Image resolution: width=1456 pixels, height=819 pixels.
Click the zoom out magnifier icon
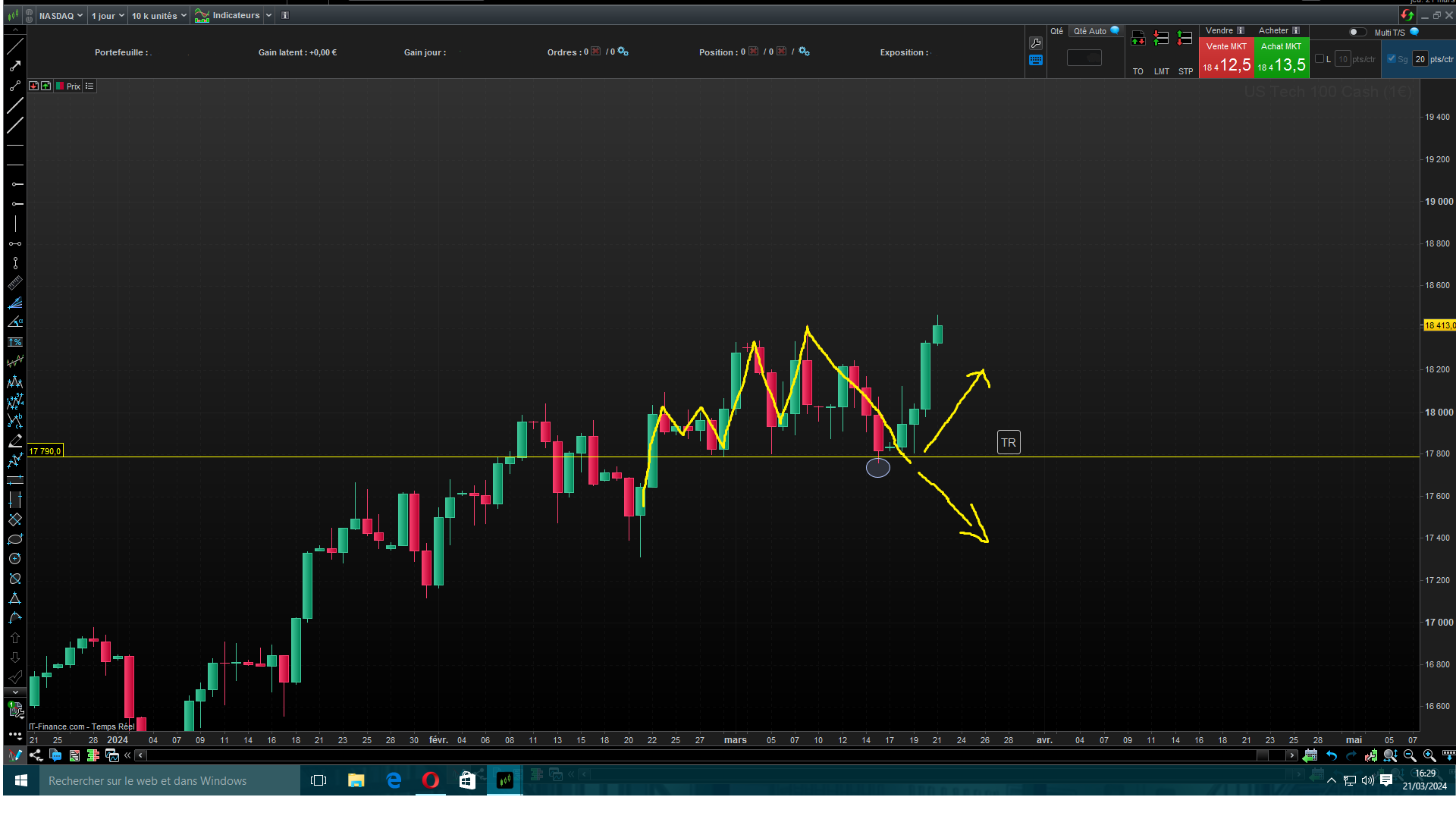(x=1410, y=755)
